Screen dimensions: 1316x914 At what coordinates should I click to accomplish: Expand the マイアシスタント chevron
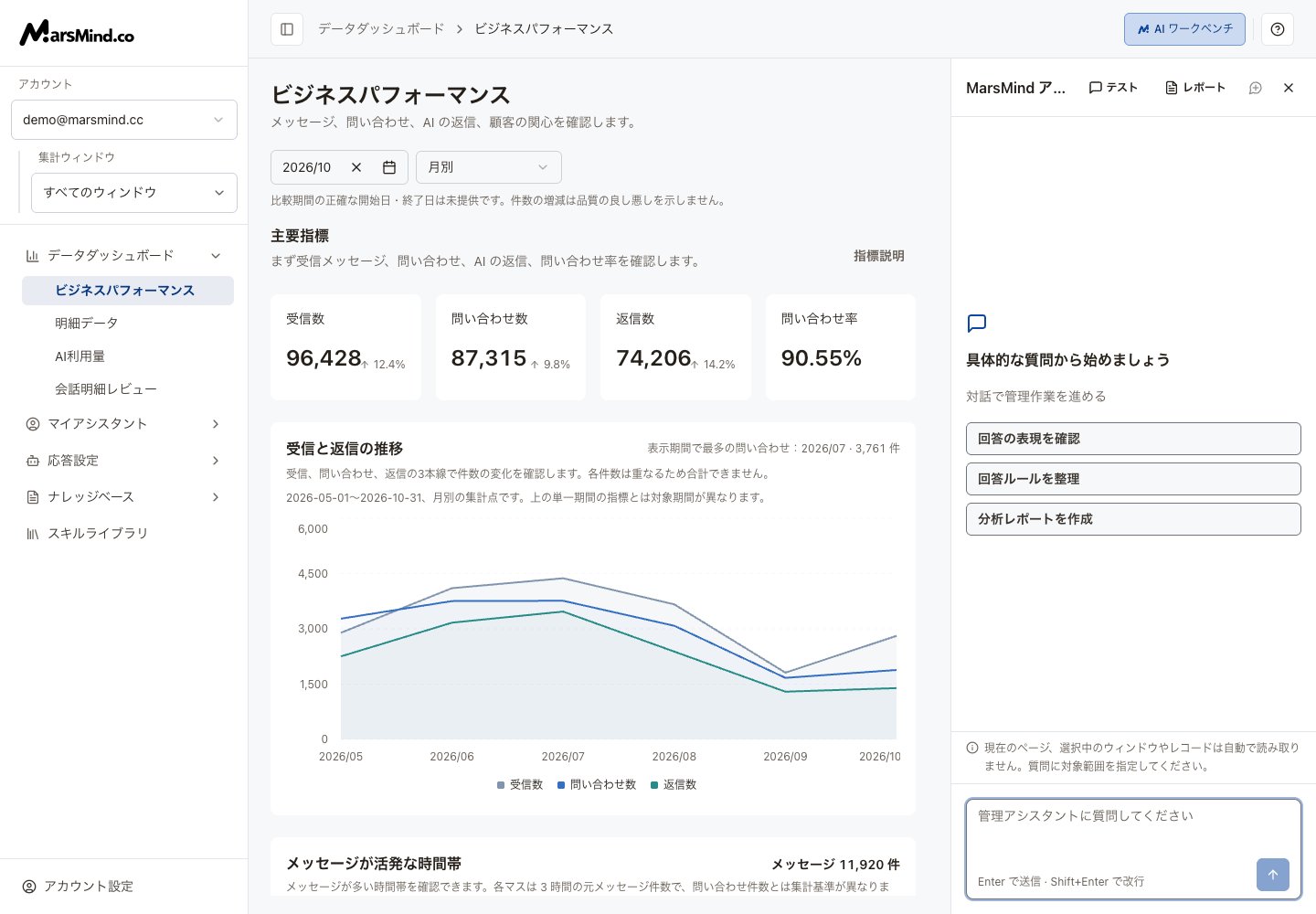pos(216,424)
